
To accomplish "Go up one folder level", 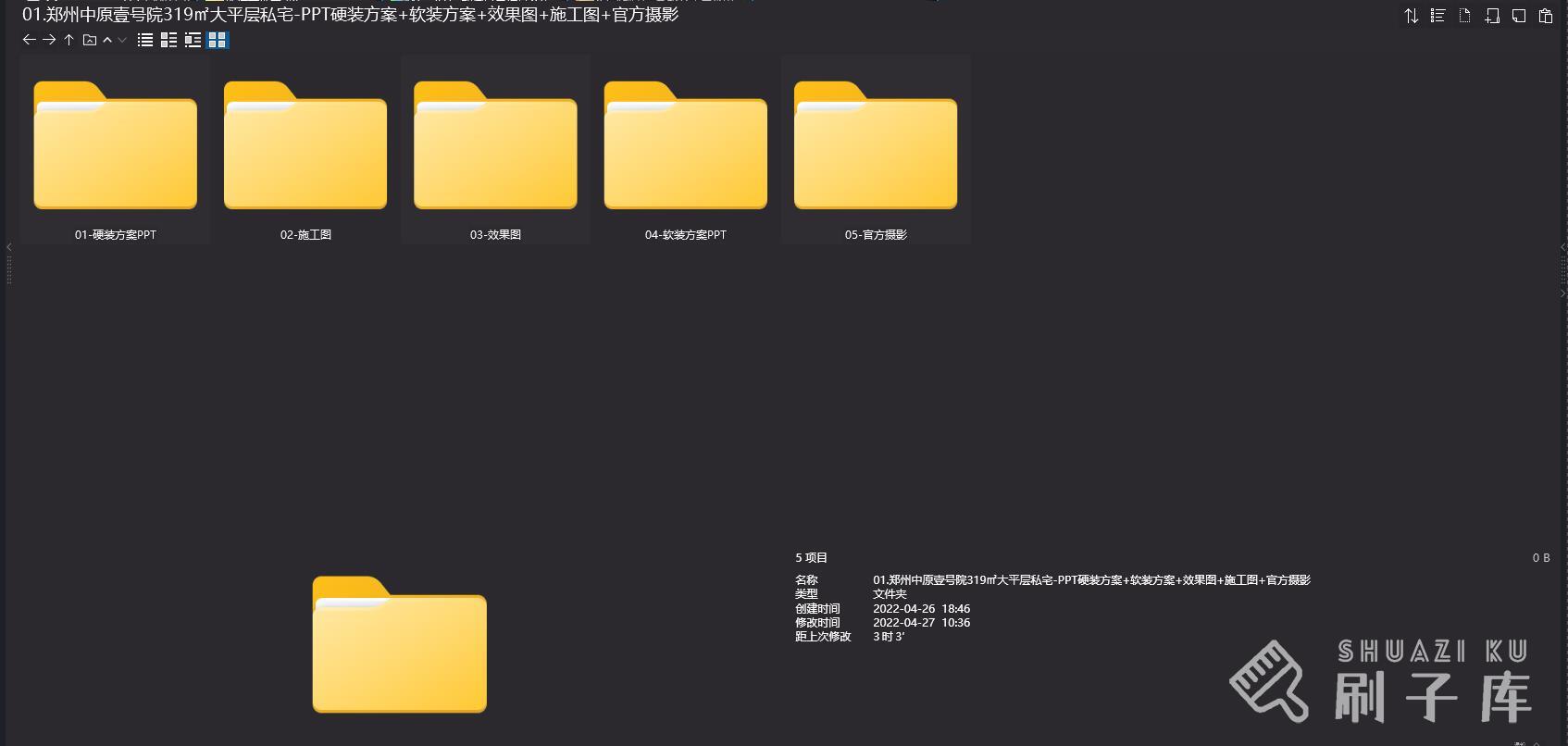I will tap(68, 40).
